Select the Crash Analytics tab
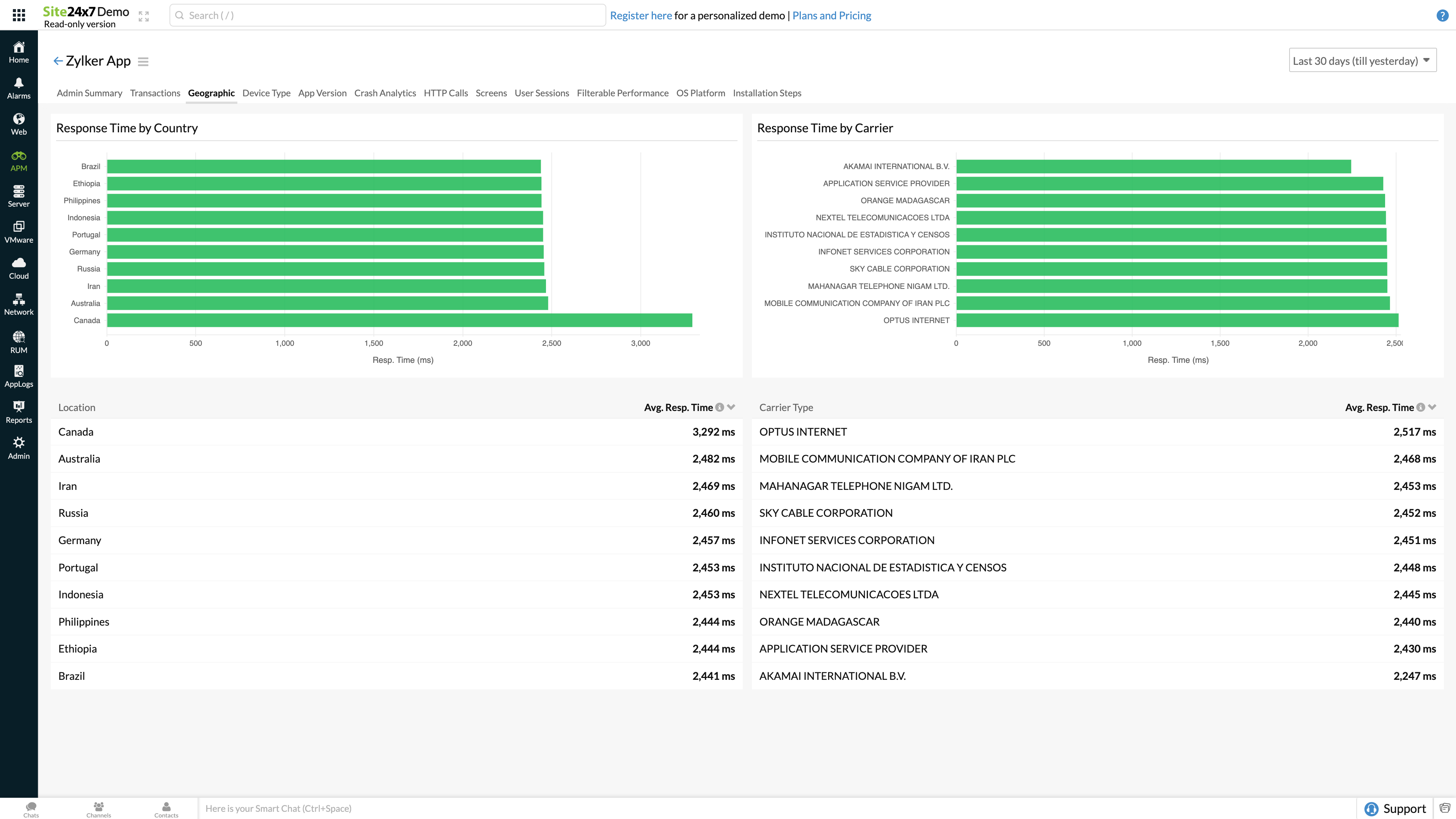 click(x=385, y=92)
